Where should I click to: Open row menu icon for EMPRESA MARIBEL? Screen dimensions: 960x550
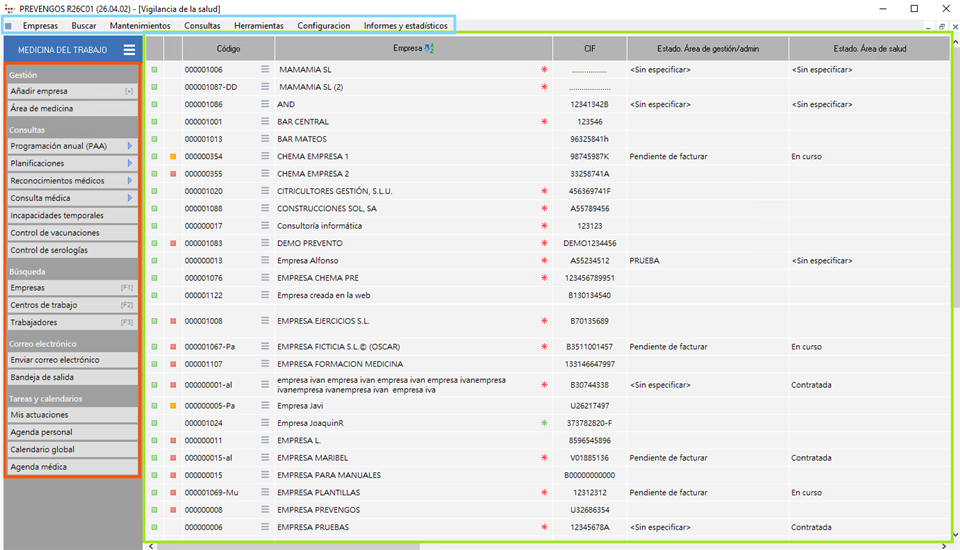click(265, 458)
